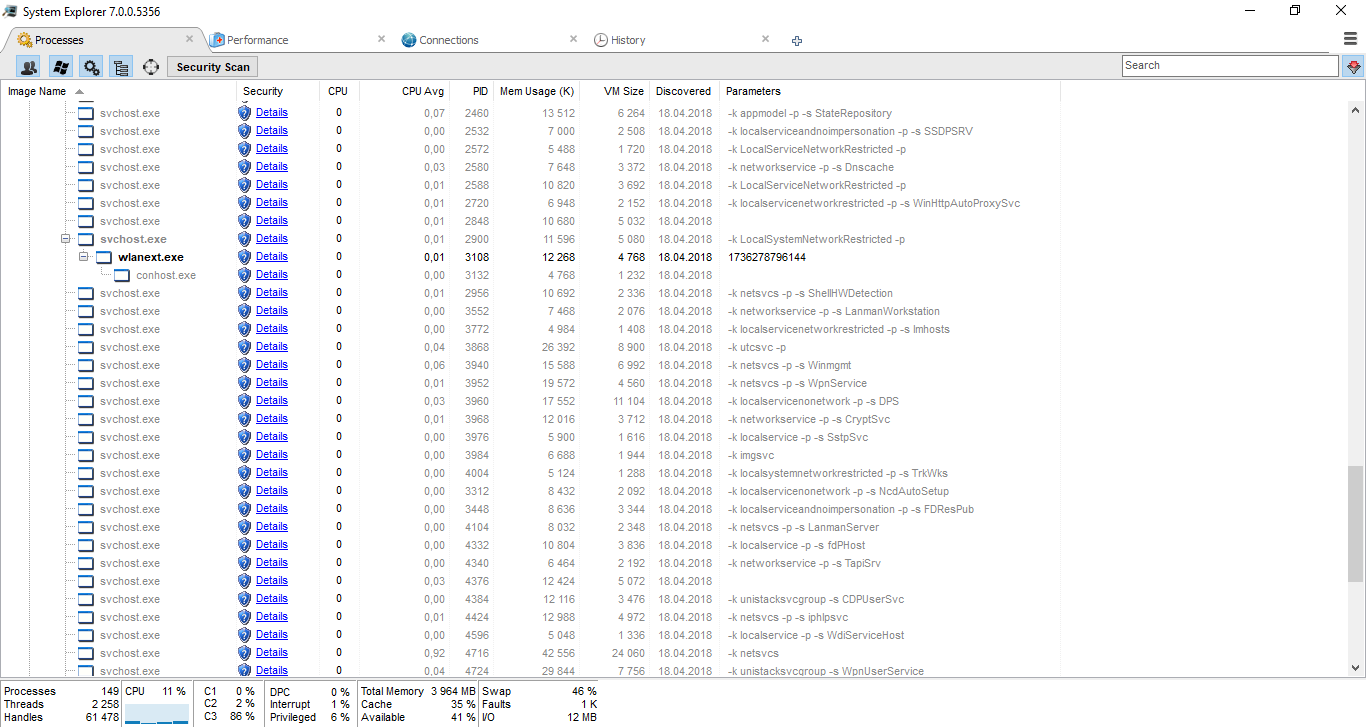The height and width of the screenshot is (728, 1366).
Task: Click the scrollbar down arrow
Action: pos(1355,668)
